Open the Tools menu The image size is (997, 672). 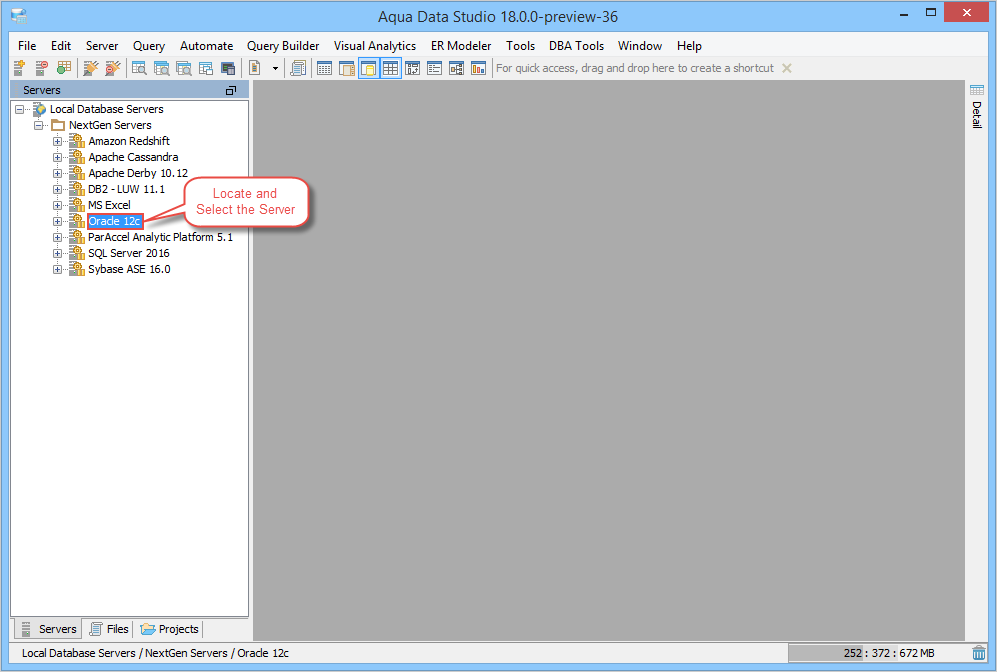point(520,46)
